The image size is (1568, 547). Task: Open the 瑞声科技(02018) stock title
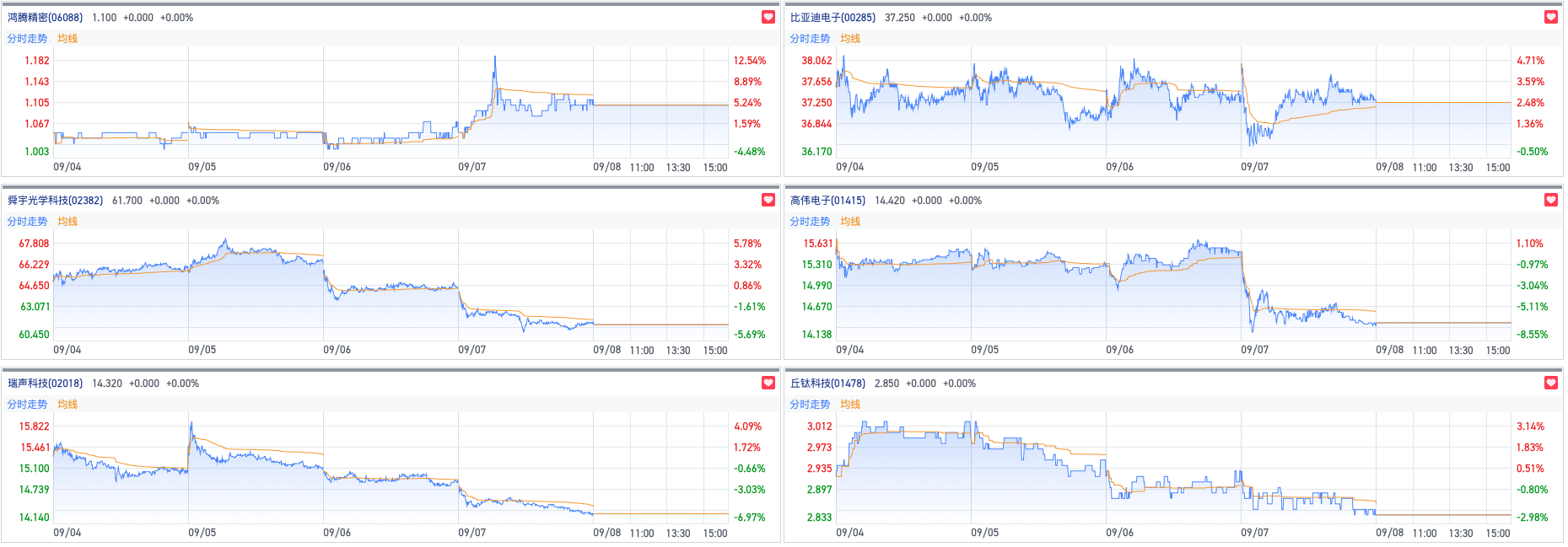pos(46,383)
